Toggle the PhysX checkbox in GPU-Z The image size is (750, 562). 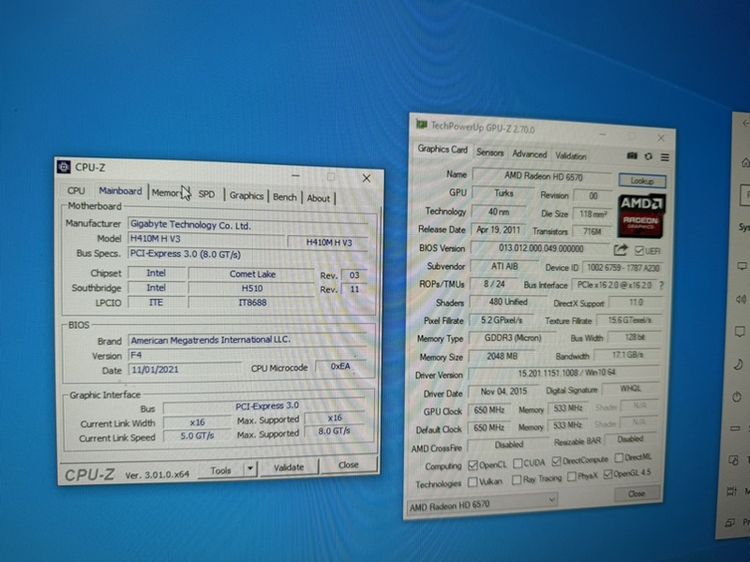(572, 476)
